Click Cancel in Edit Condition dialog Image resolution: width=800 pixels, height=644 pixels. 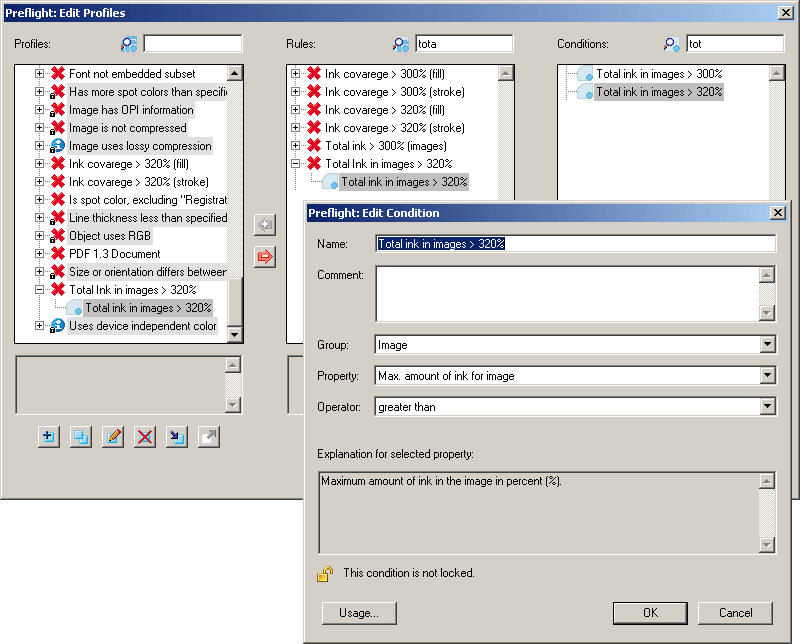(x=735, y=613)
